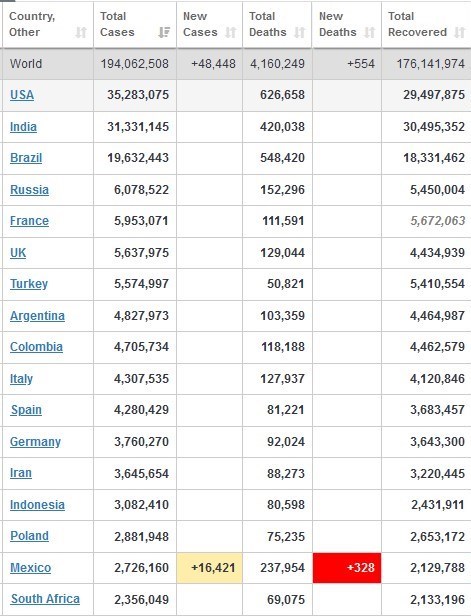471x616 pixels.
Task: Select Mexico country link
Action: pos(31,567)
